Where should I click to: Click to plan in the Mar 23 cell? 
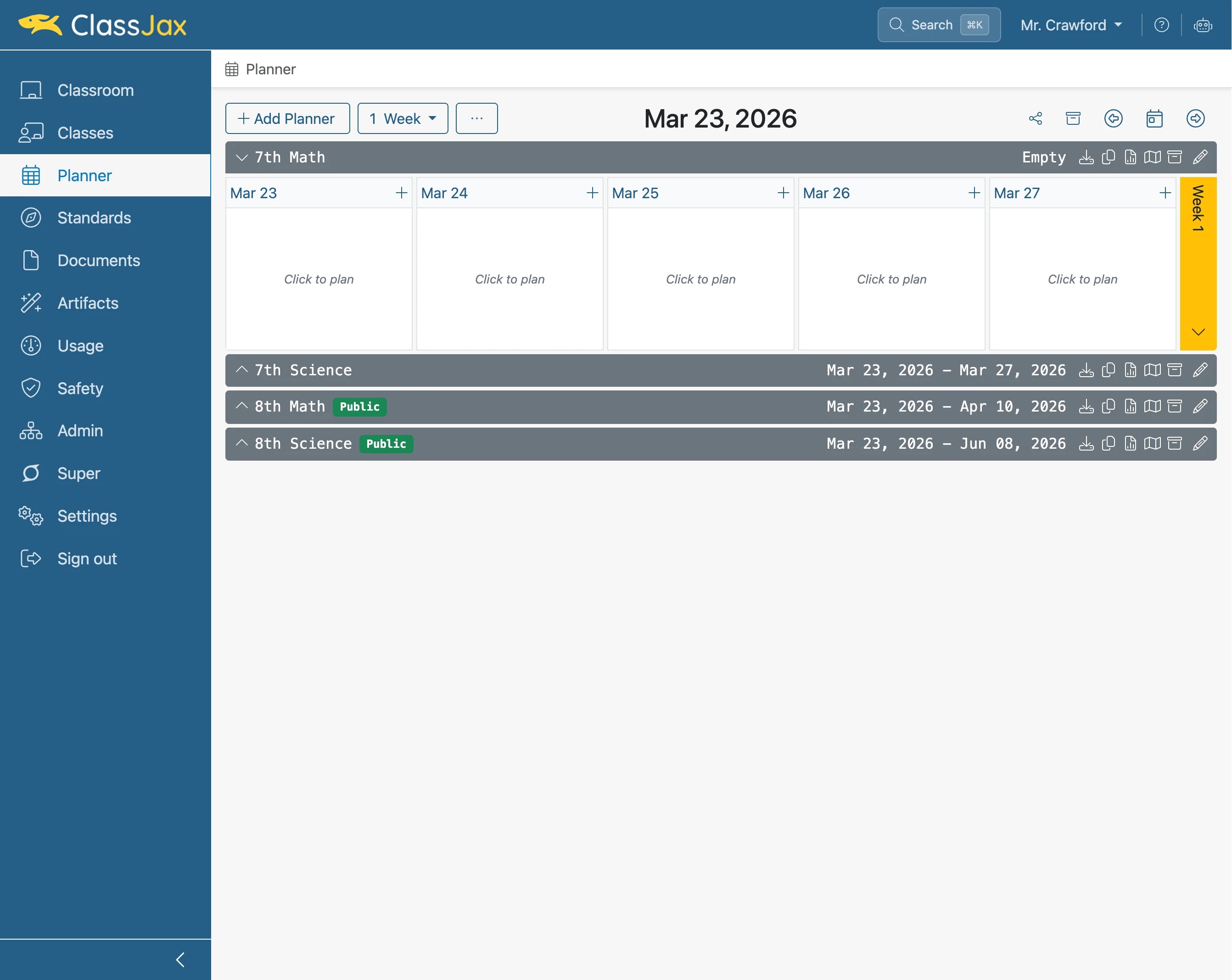click(x=319, y=278)
